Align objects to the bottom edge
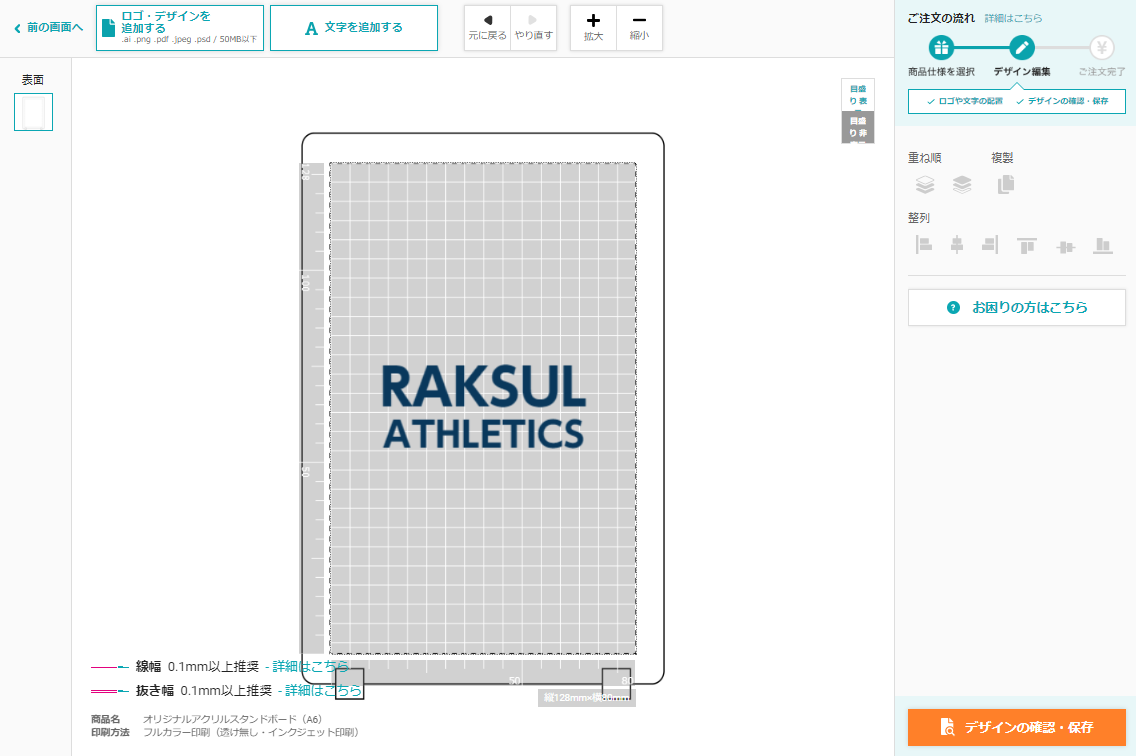Viewport: 1136px width, 756px height. coord(1103,246)
